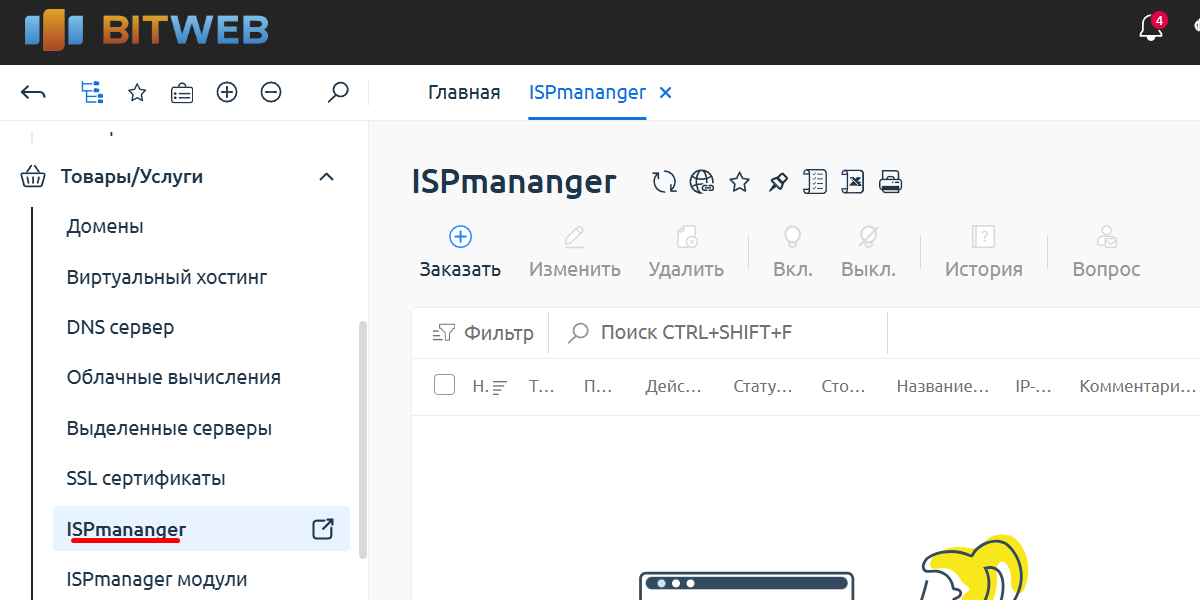Image resolution: width=1200 pixels, height=600 pixels.
Task: Click the notifications bell icon
Action: [x=1151, y=29]
